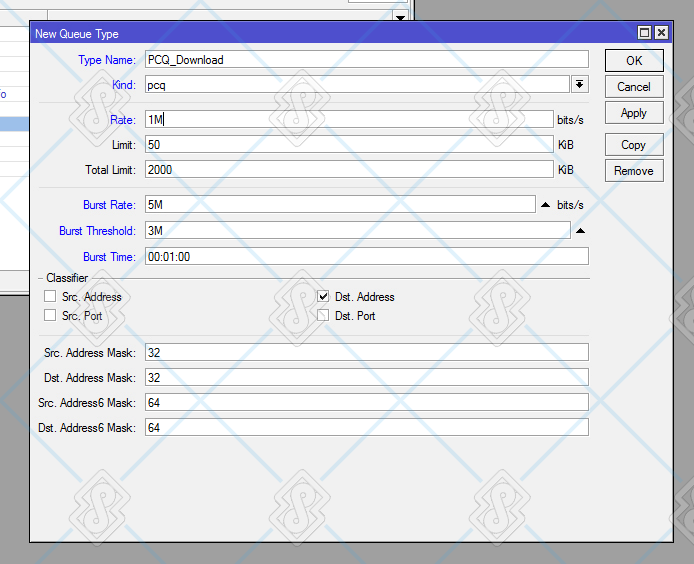Open dropdown arrow in background window
Viewport: 694px width, 564px height.
(x=401, y=18)
